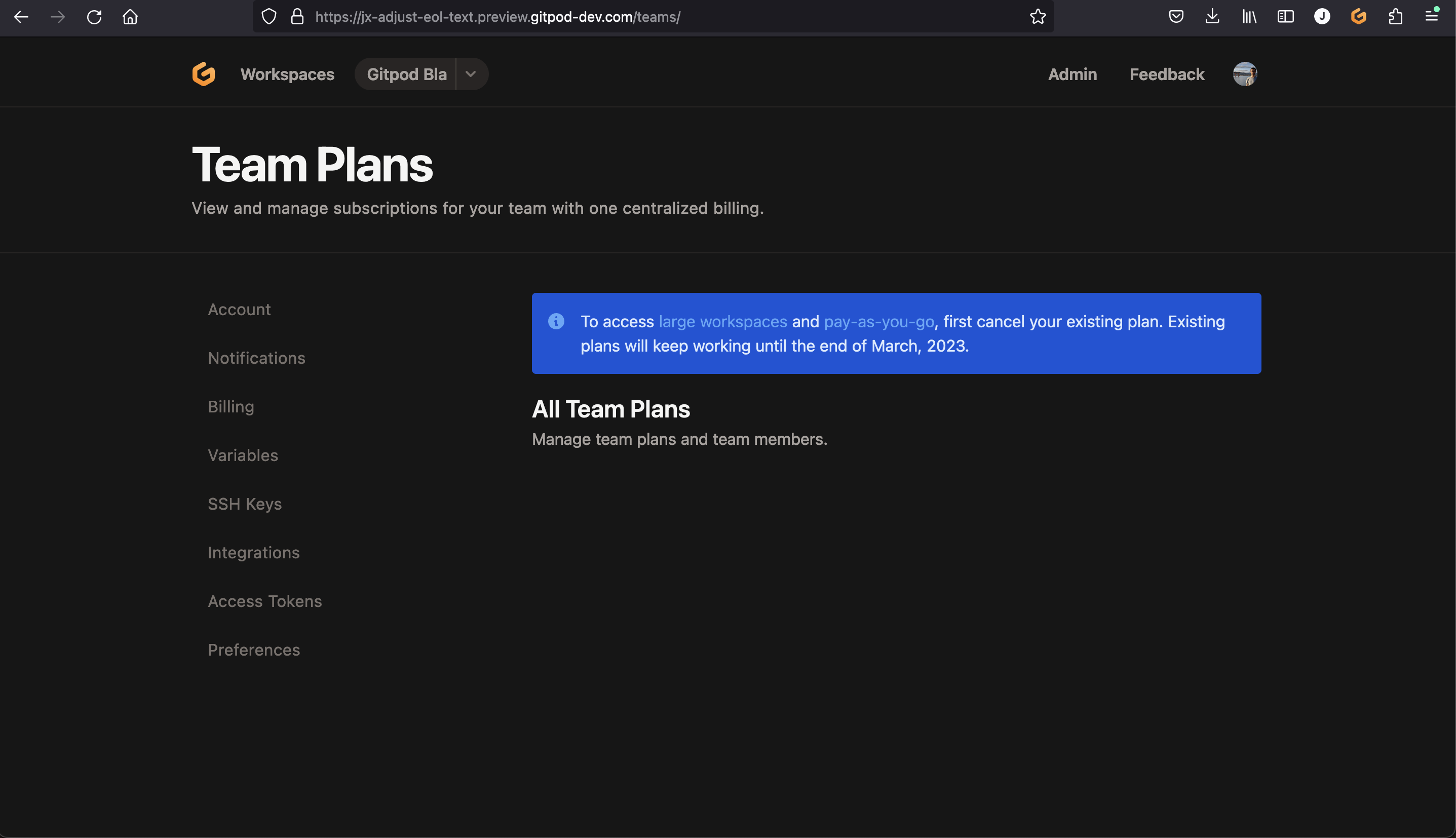Click the URL address bar field
This screenshot has width=1456, height=838.
coord(653,17)
